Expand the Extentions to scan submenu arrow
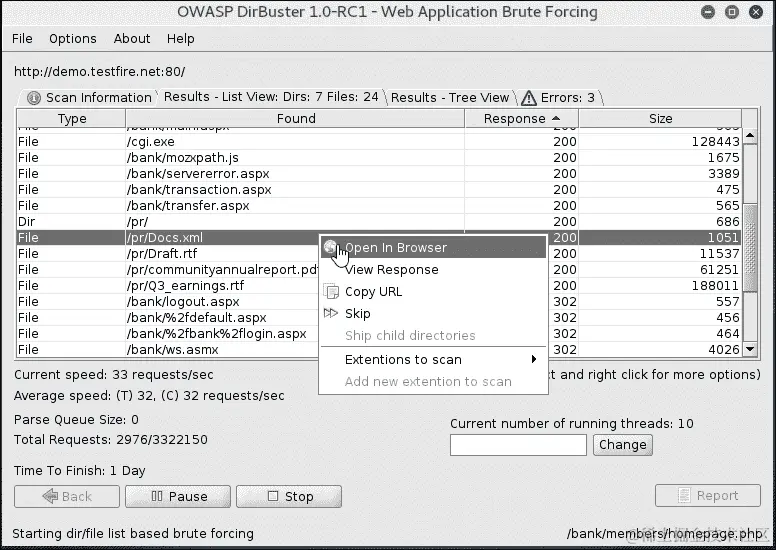776x550 pixels. (534, 359)
